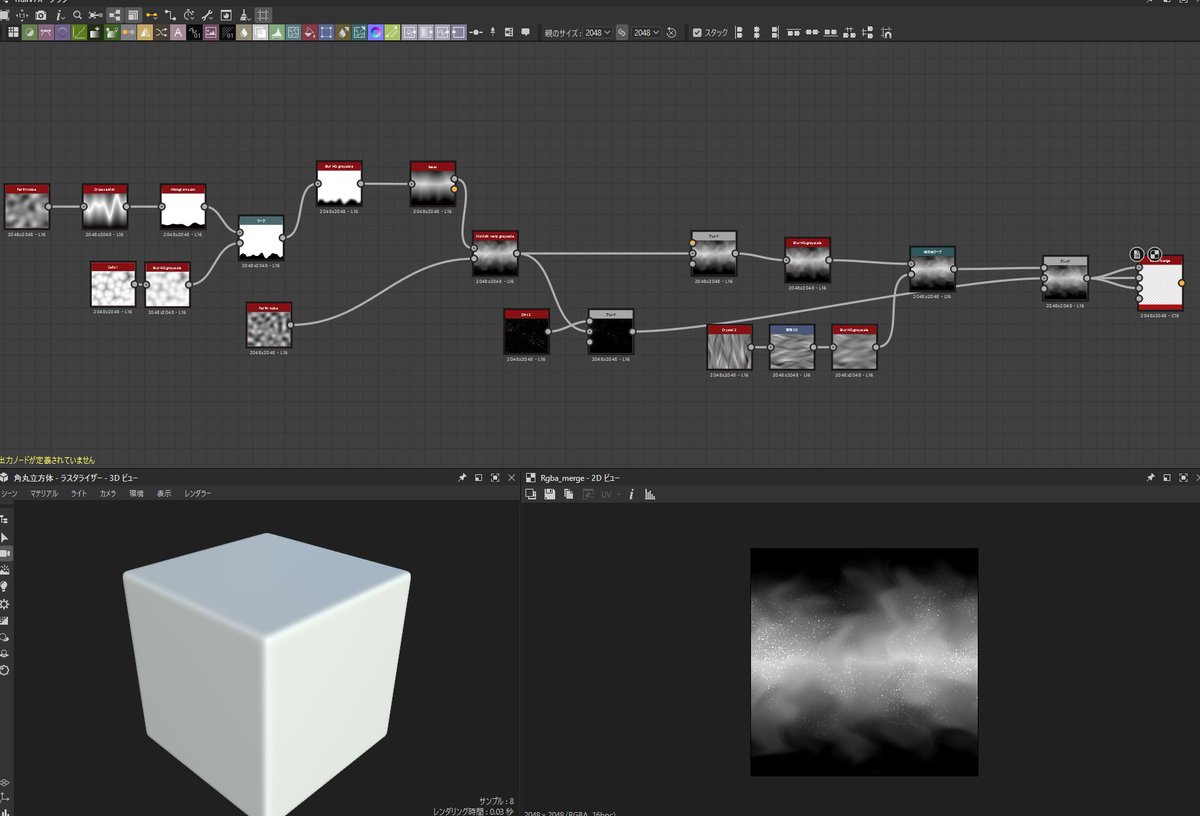Click the lightbulb icon in 3D sidebar
This screenshot has height=816, width=1200.
coord(5,587)
